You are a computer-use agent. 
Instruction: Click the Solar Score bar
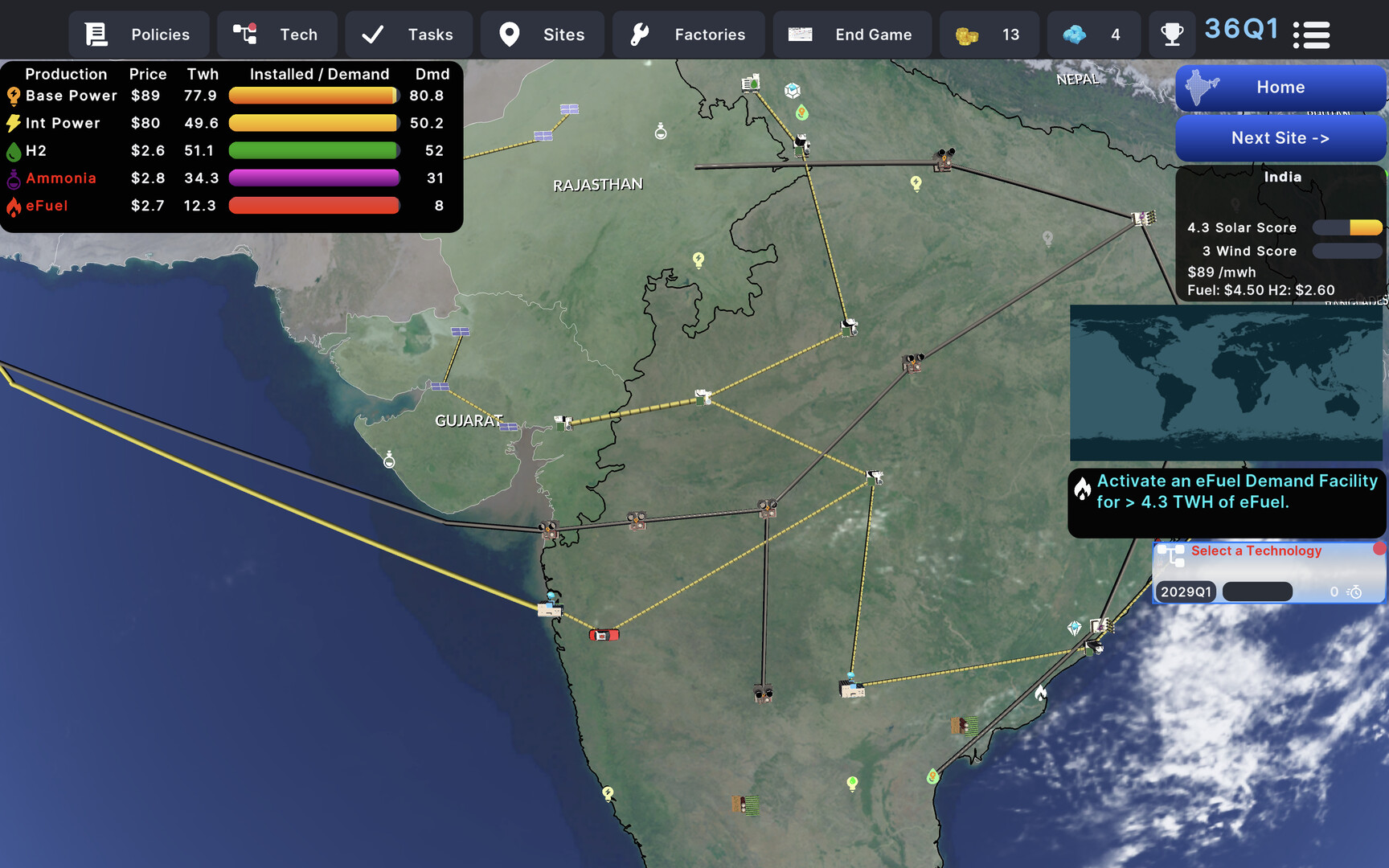click(x=1346, y=228)
